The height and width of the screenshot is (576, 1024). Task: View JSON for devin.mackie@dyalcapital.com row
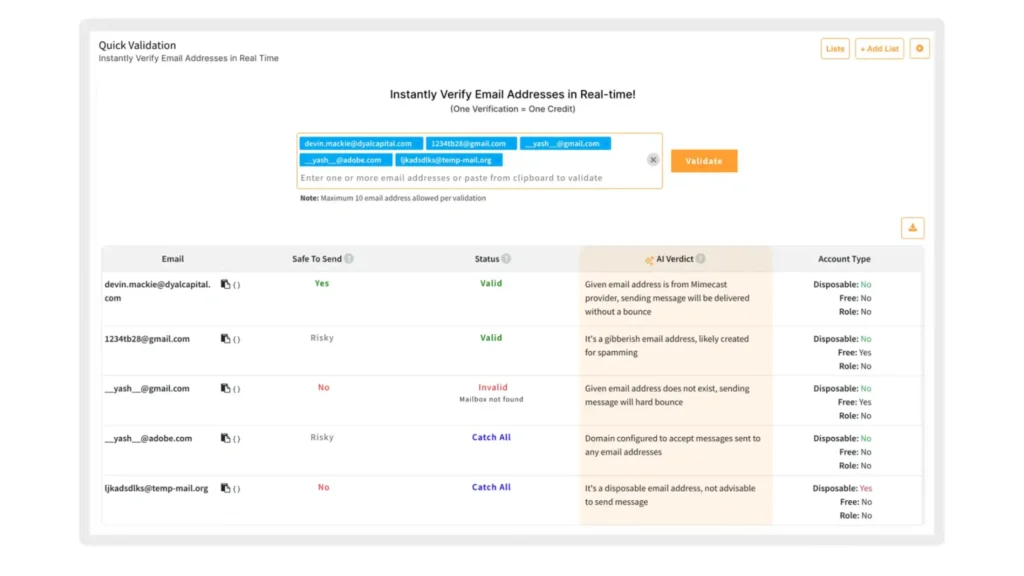[x=236, y=285]
